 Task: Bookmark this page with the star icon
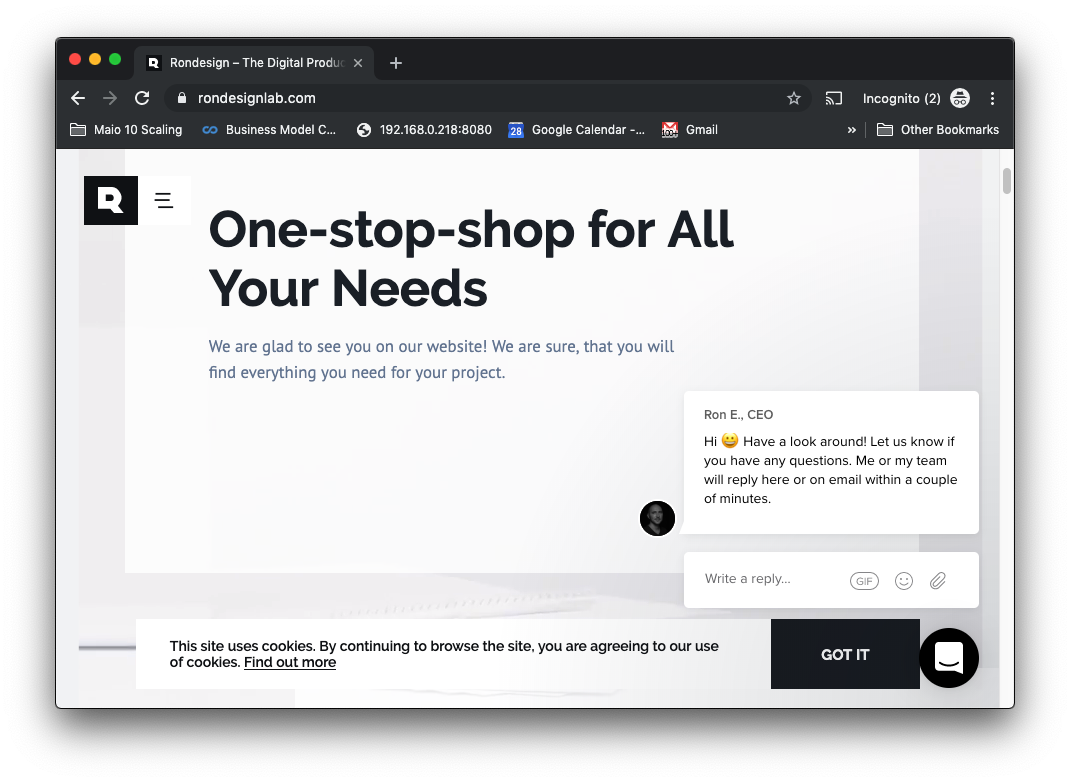point(793,98)
